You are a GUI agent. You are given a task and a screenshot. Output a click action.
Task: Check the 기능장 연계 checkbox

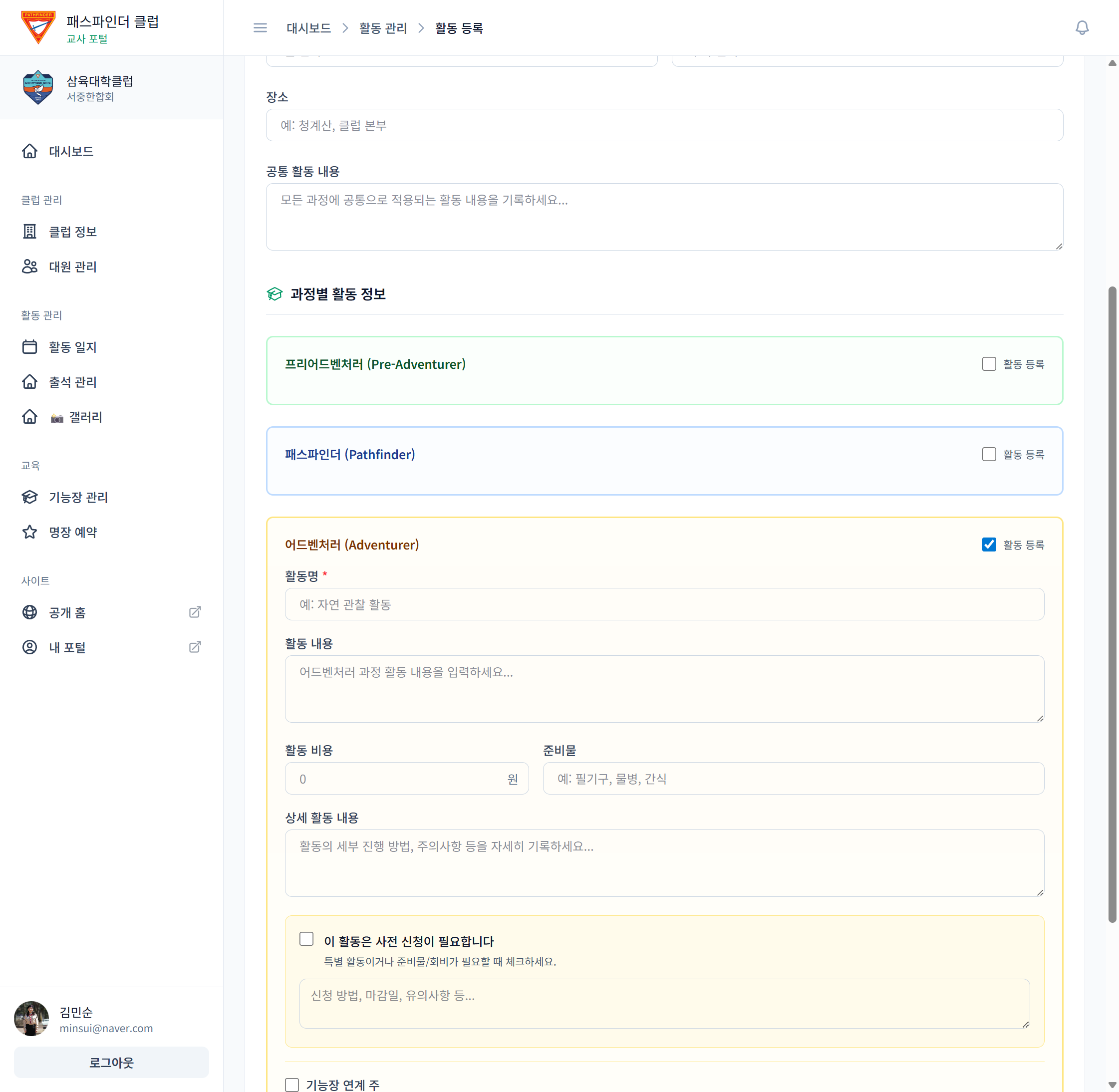click(292, 1084)
